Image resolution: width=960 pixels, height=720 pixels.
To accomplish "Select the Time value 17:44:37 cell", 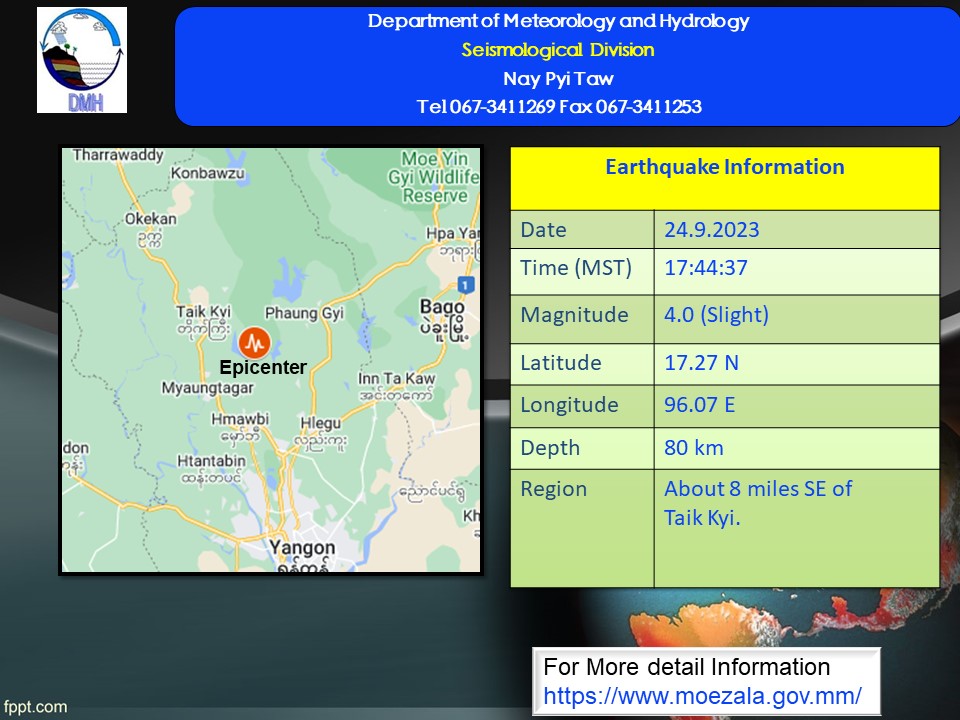I will tap(706, 268).
